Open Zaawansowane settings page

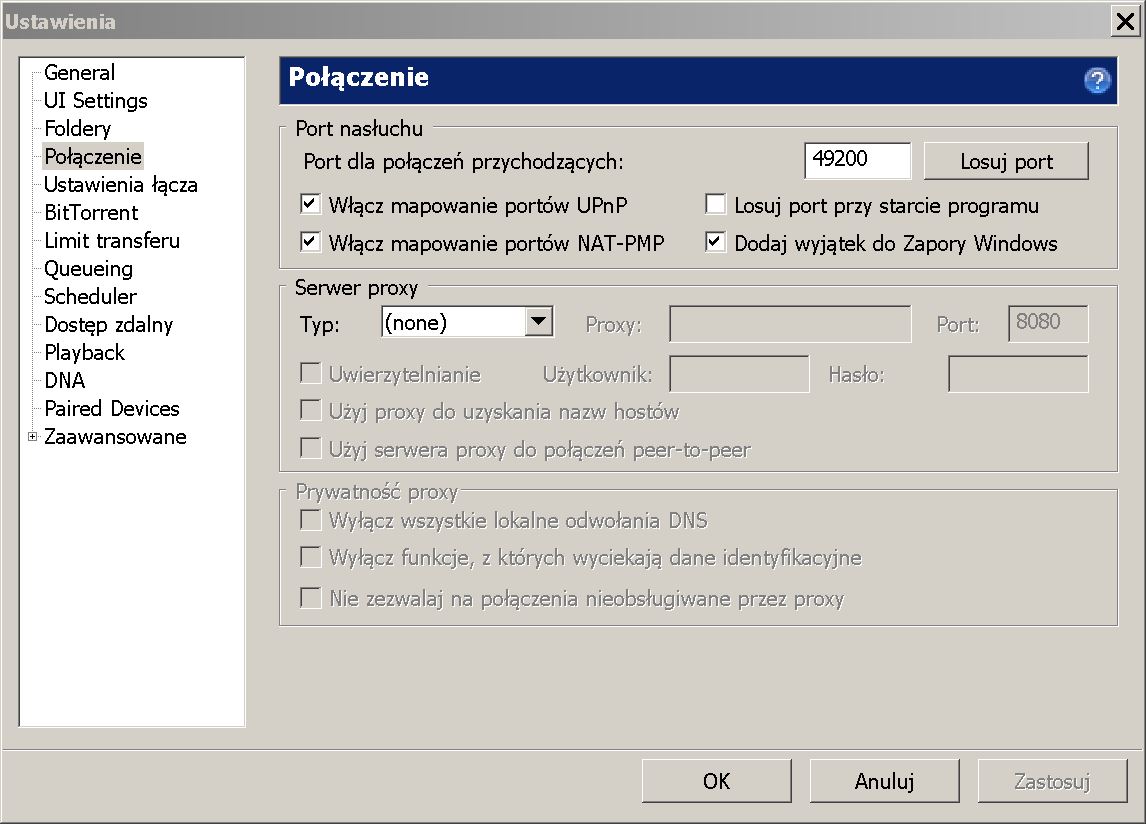(115, 436)
